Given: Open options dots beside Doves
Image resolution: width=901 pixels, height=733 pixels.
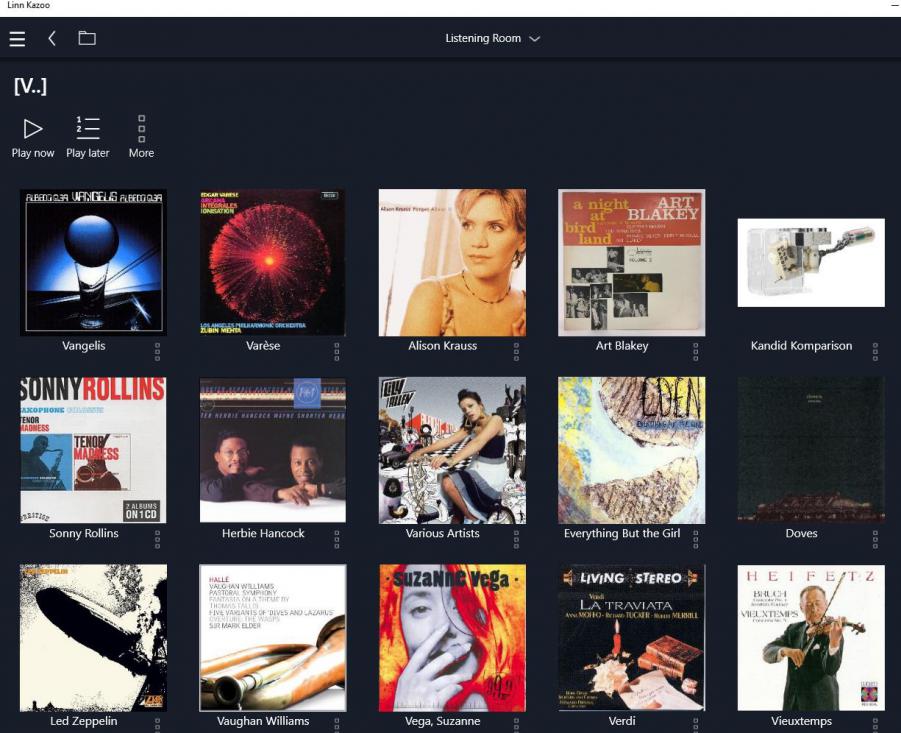Looking at the screenshot, I should pos(875,539).
